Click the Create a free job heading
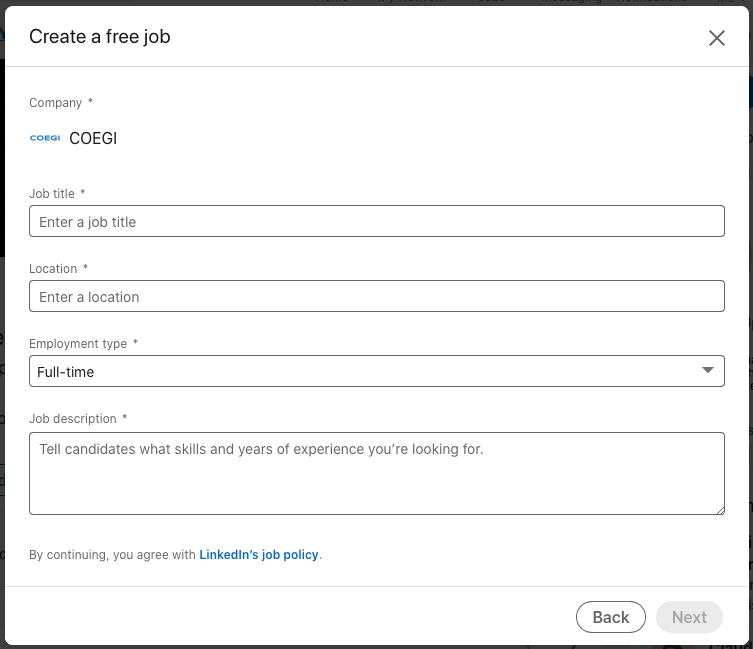Viewport: 753px width, 649px height. 100,37
